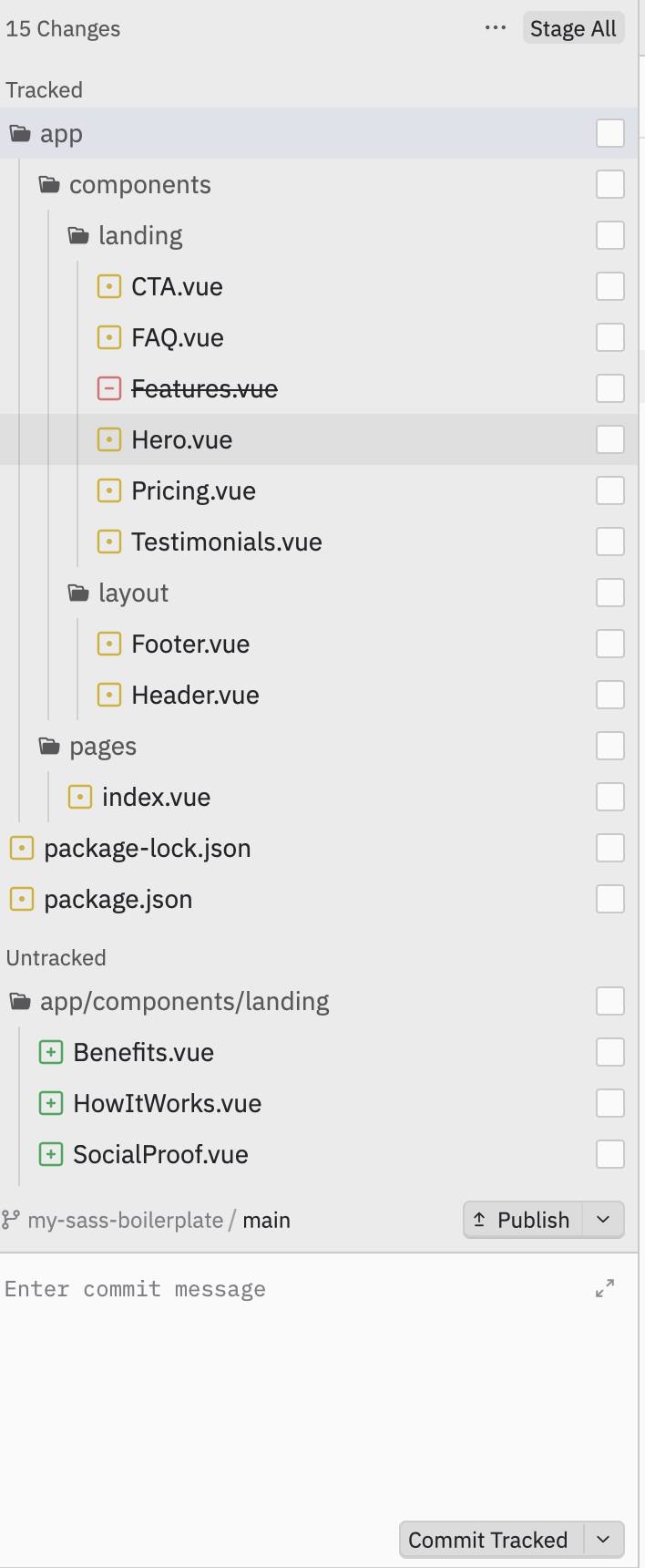Tick the checkbox for package-lock.json
Viewport: 645px width, 1568px height.
[610, 848]
